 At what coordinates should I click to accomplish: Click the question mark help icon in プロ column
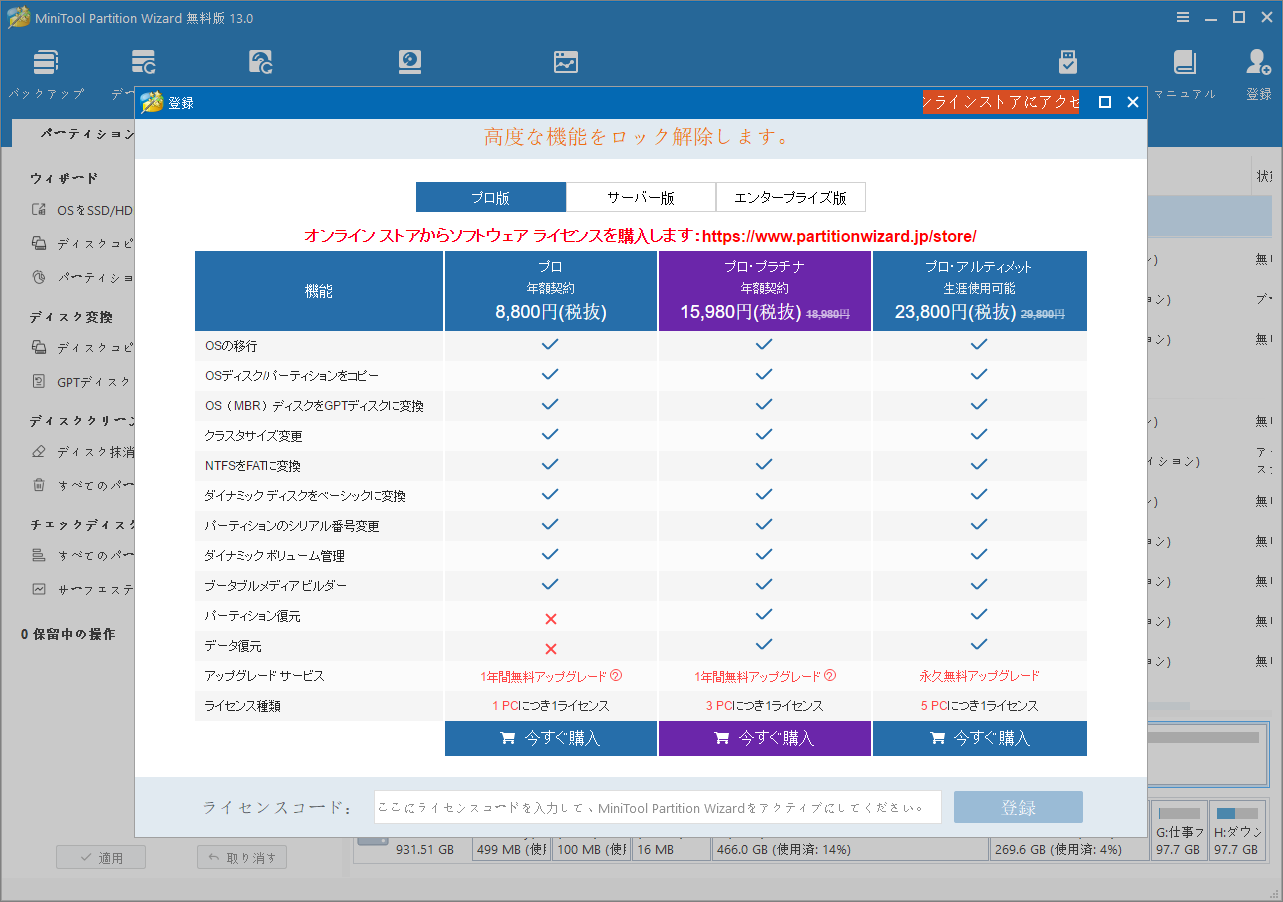click(616, 676)
